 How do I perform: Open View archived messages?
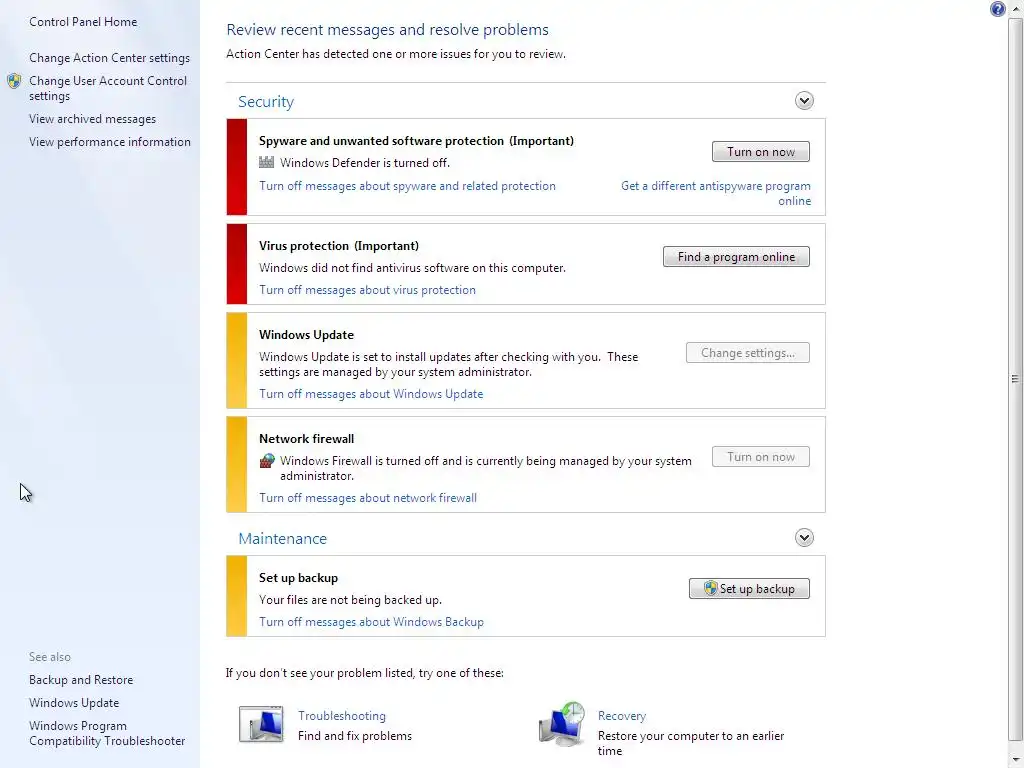click(x=92, y=119)
